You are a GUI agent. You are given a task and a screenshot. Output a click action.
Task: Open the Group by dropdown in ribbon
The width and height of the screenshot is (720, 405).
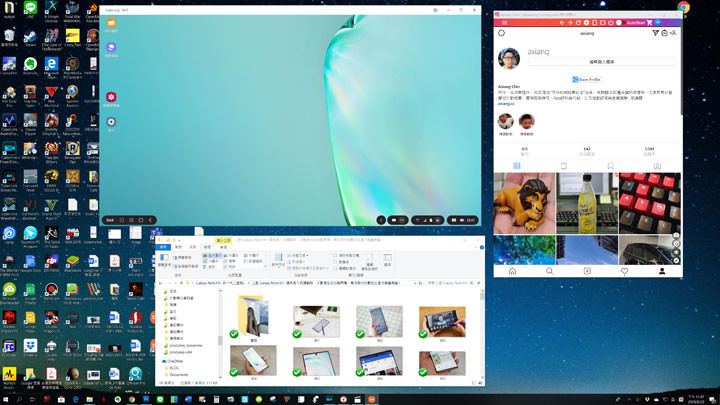pos(299,255)
